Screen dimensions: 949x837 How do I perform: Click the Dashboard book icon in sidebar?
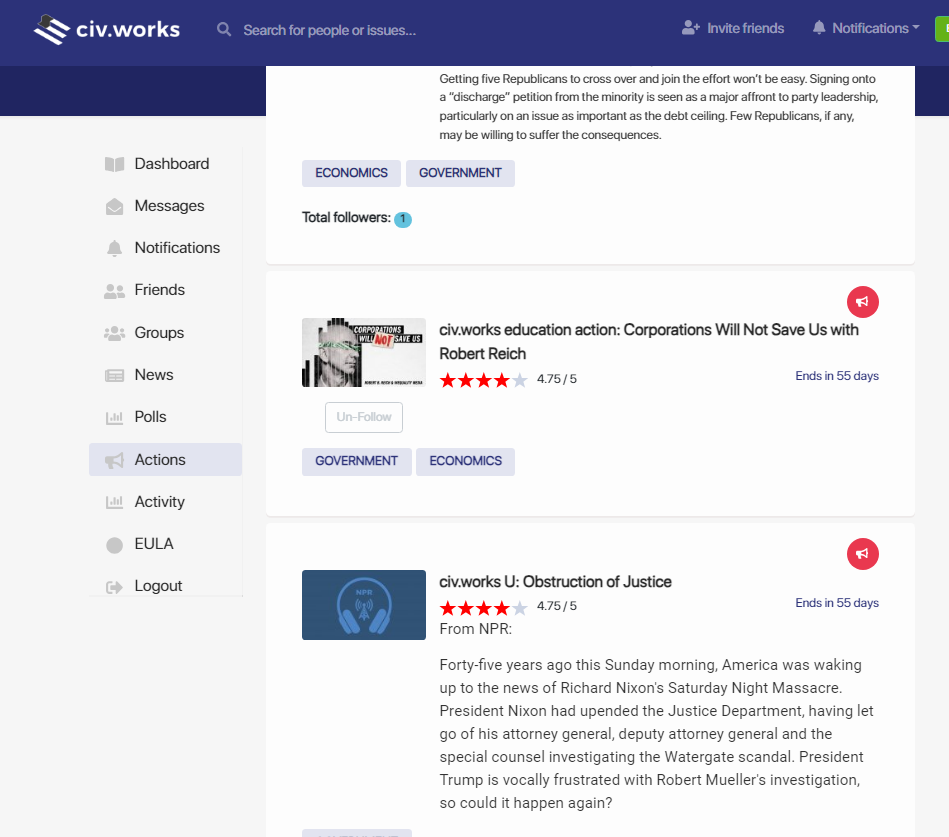(x=115, y=164)
